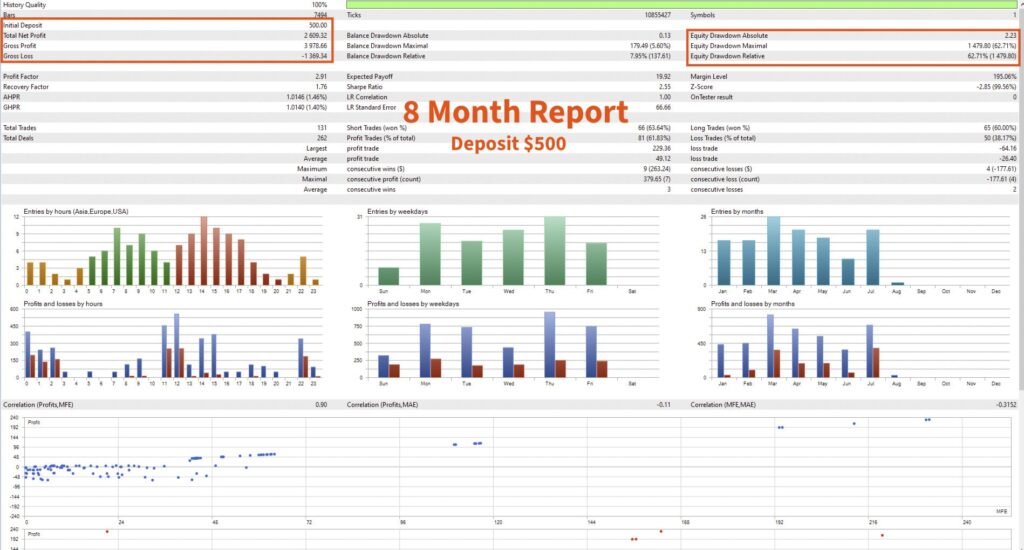1024x550 pixels.
Task: Click 'Entries by hours (Asia,Europe,USA)' chart title
Action: pyautogui.click(x=76, y=212)
